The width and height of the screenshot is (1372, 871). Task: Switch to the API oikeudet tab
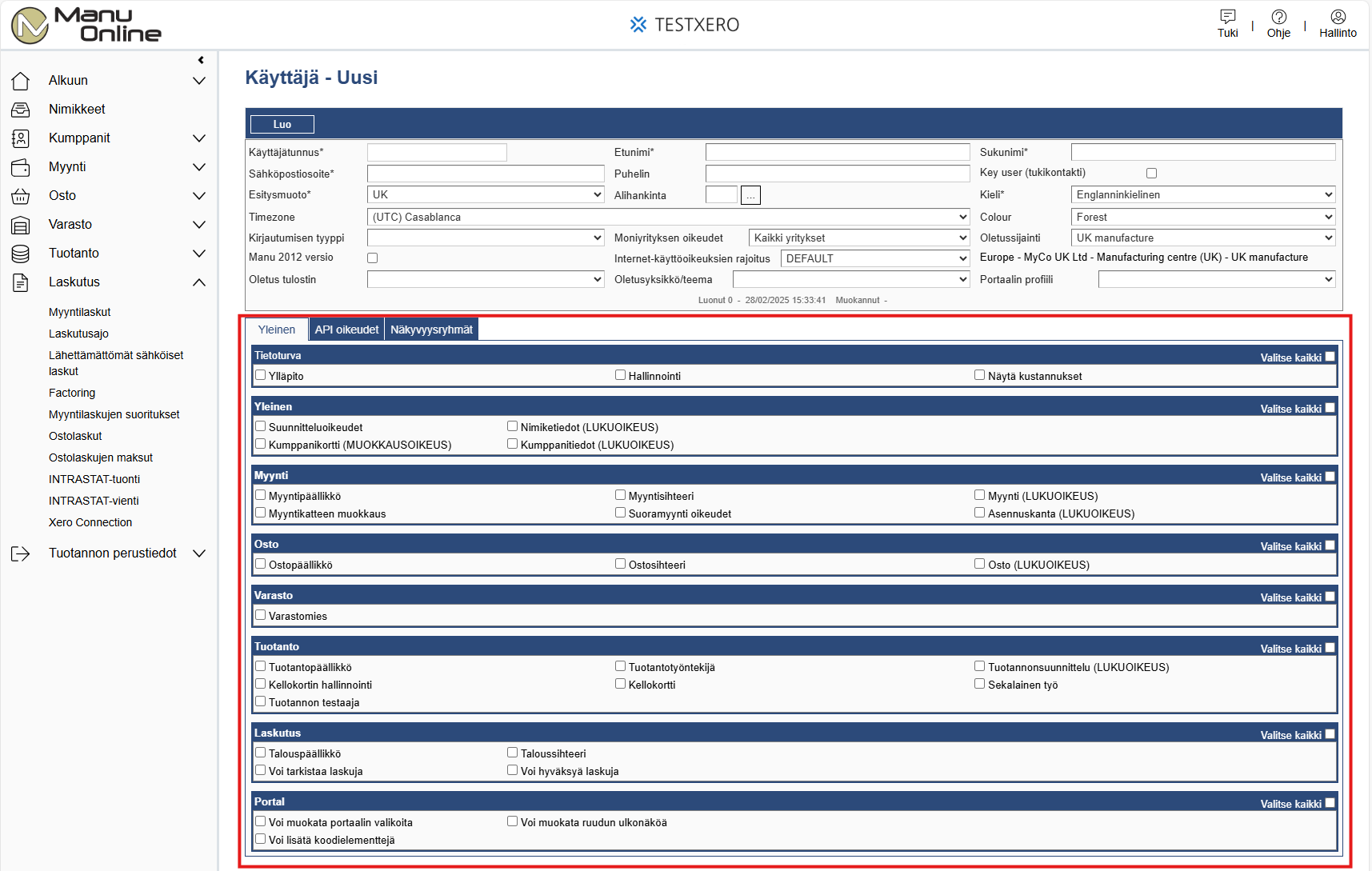[x=346, y=330]
